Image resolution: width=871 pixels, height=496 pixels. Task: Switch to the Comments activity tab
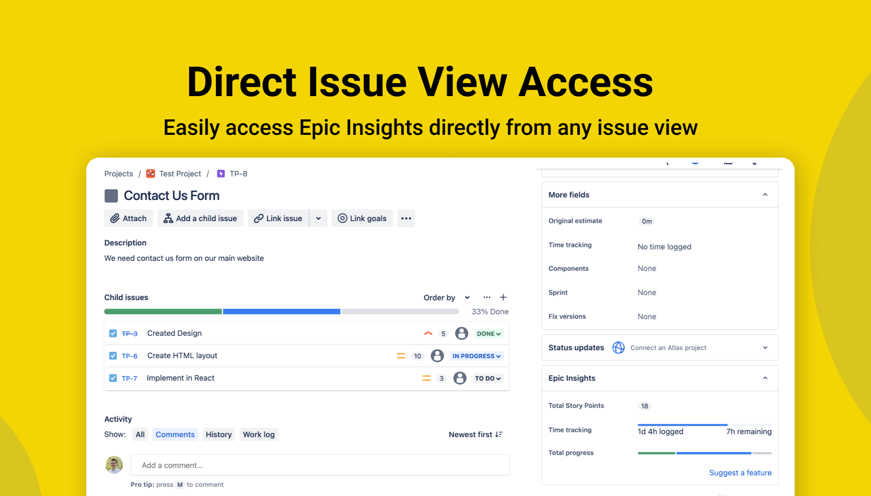point(175,434)
